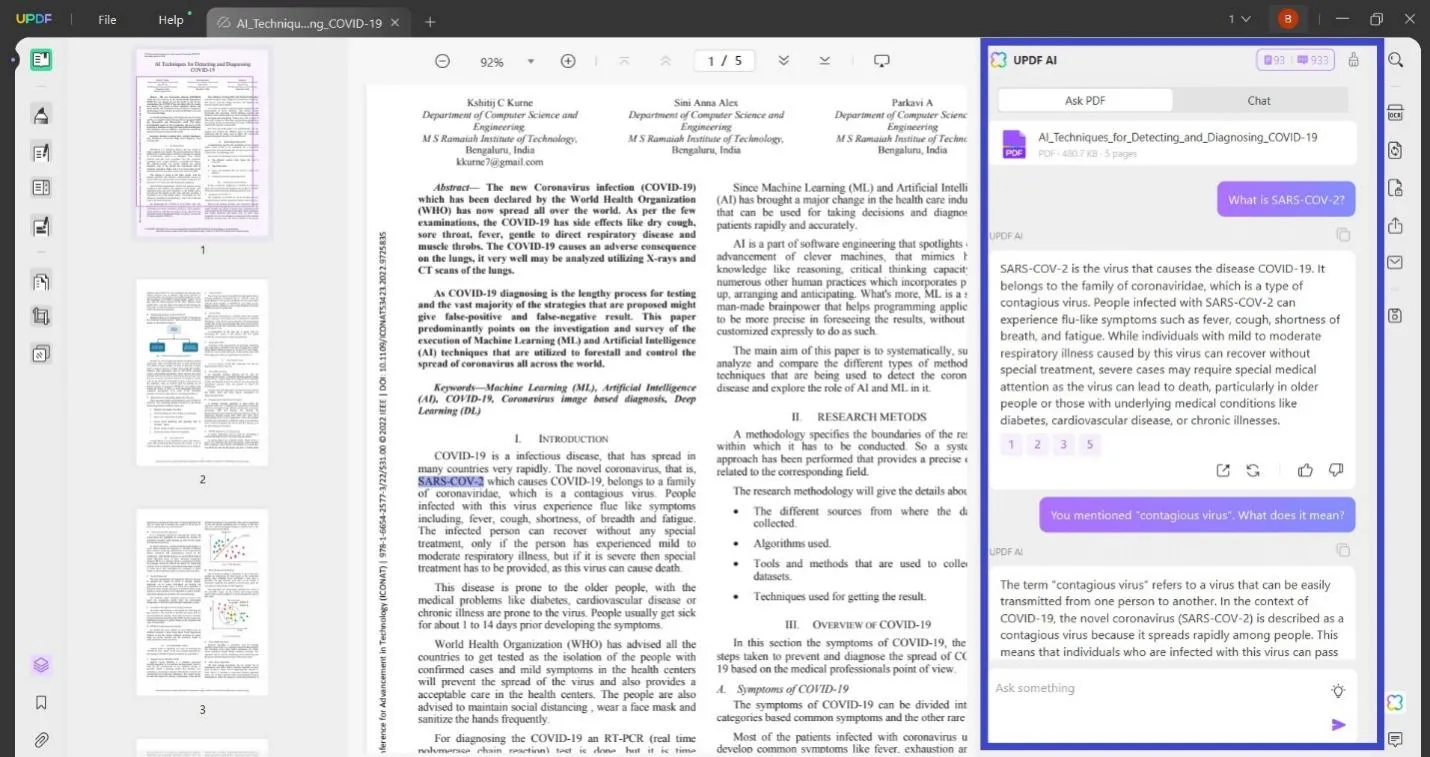Open the Comment highlighter tool
Viewport: 1430px width, 757px height.
coord(41,115)
